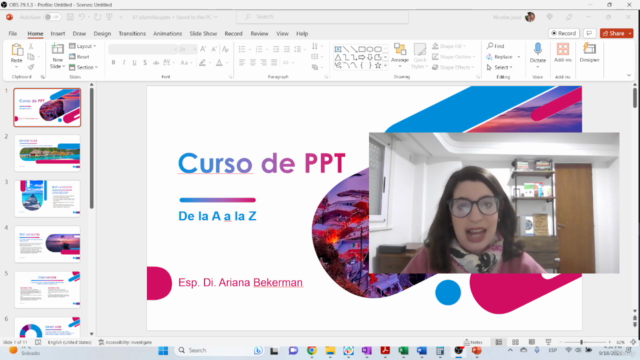Decrease font size with the smaller A
The width and height of the screenshot is (640, 360).
pyautogui.click(x=214, y=49)
